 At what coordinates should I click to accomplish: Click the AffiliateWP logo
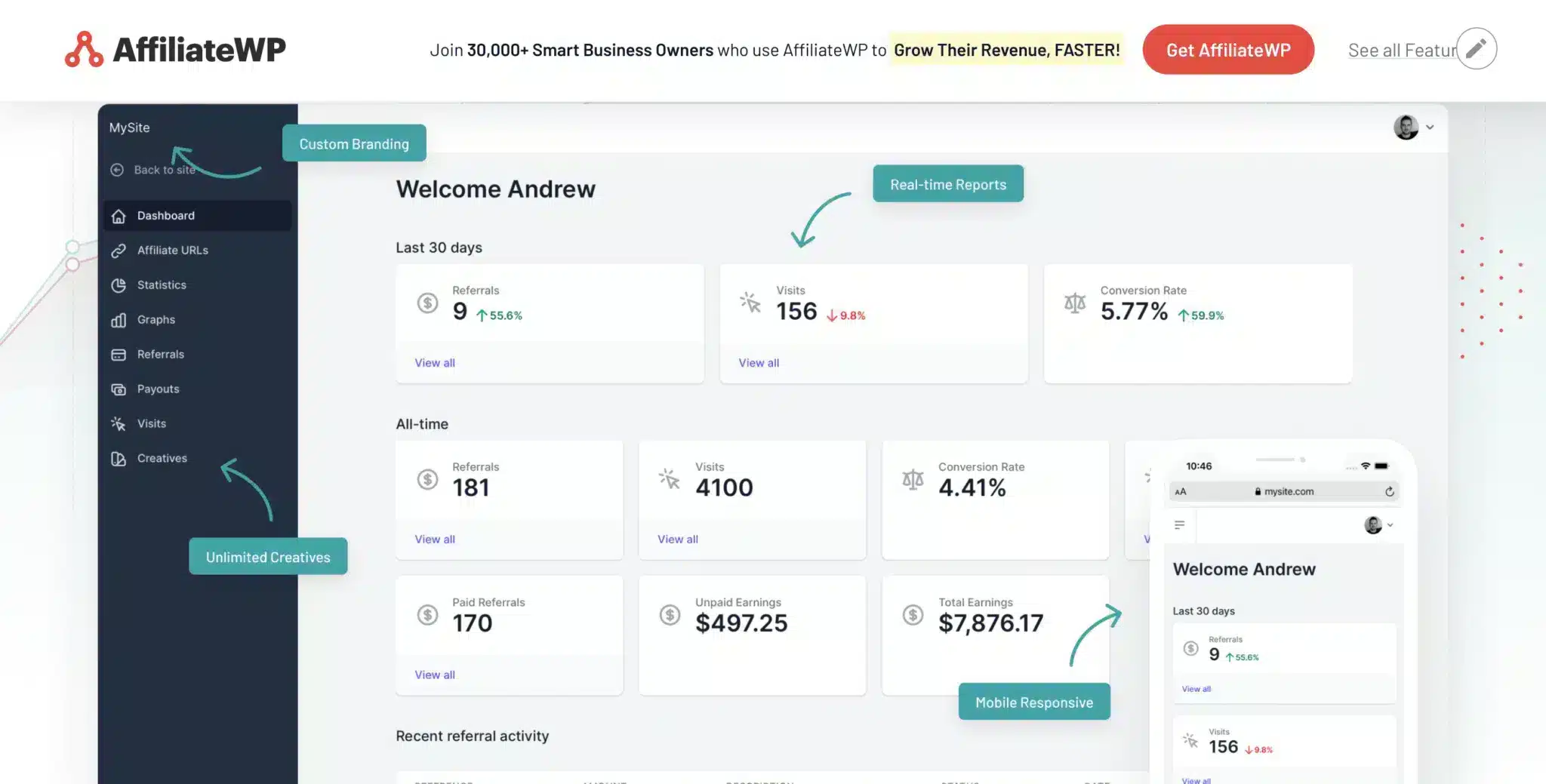pos(175,50)
